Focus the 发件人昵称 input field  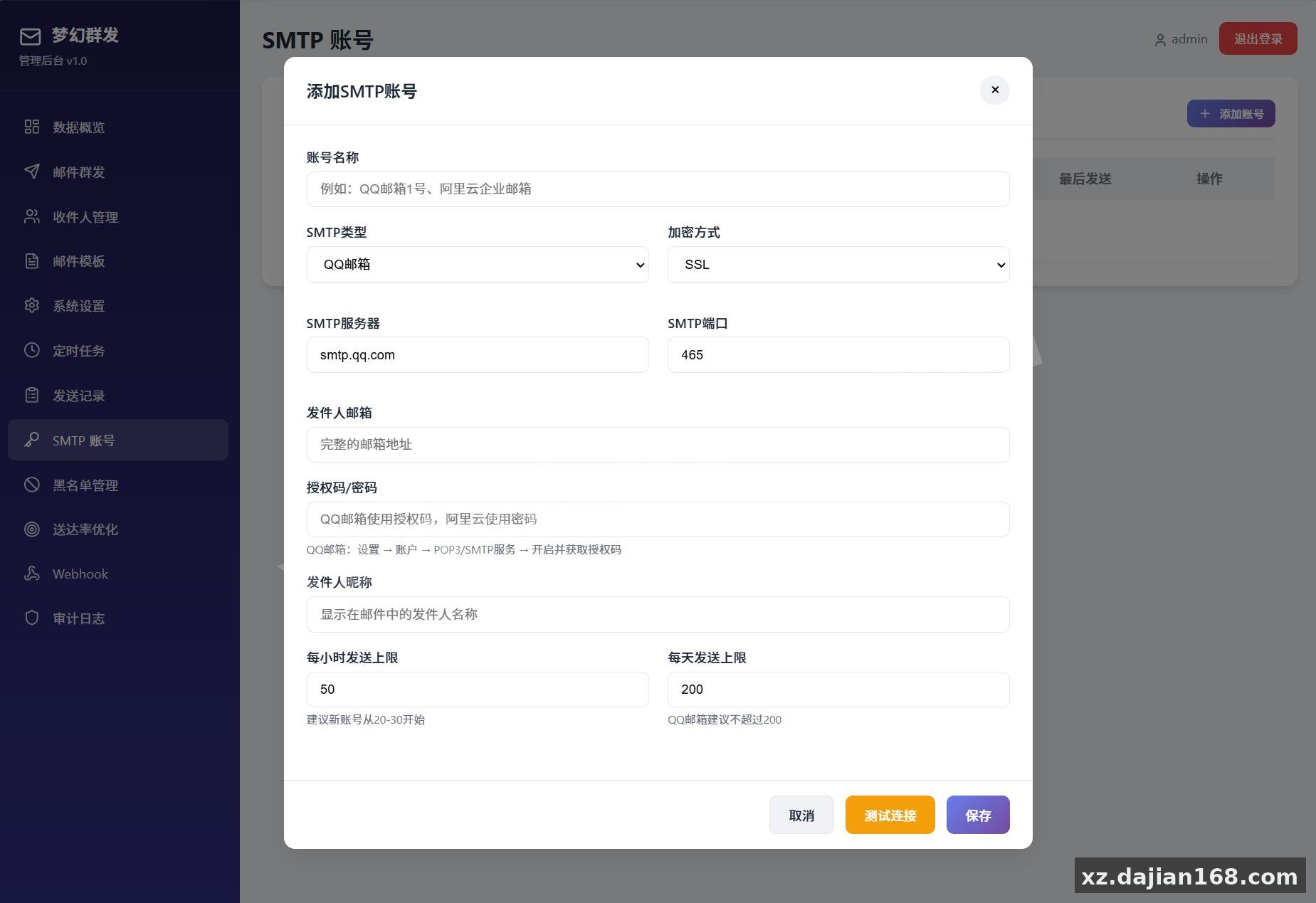tap(658, 614)
